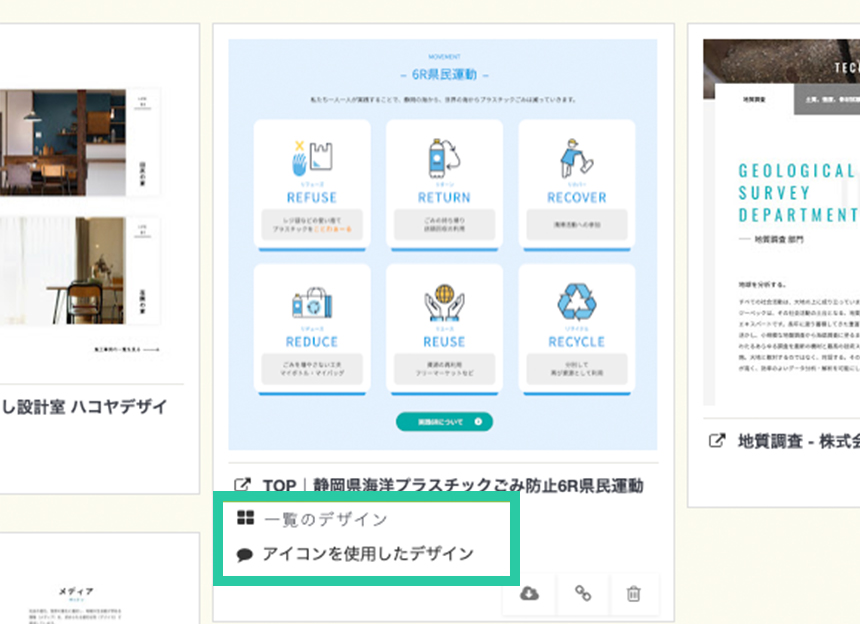Open the 設計室 ハコヤデザイ card title
Viewport: 860px width, 624px height.
coord(83,407)
